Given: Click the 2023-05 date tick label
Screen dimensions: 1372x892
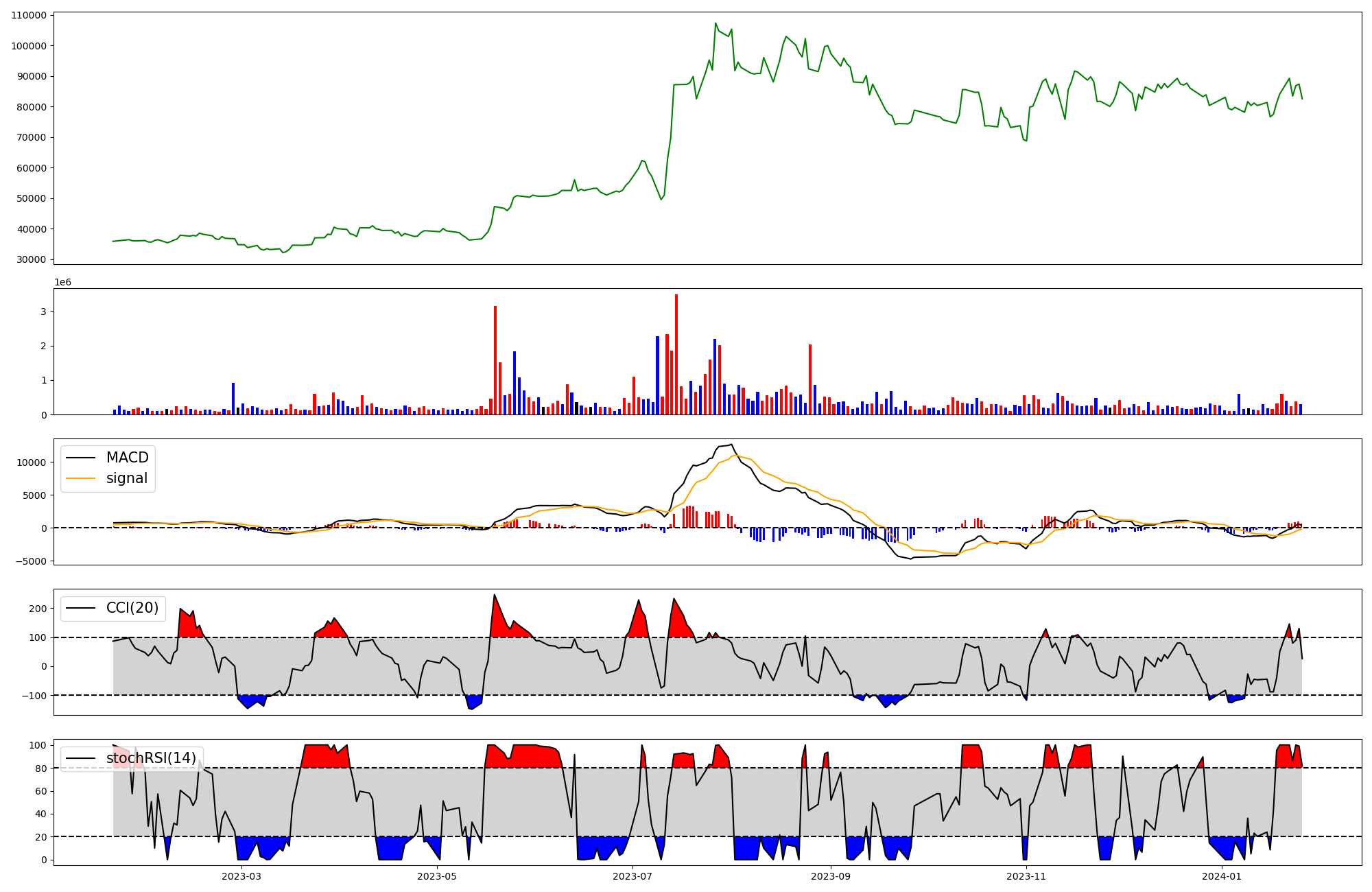Looking at the screenshot, I should tap(437, 876).
